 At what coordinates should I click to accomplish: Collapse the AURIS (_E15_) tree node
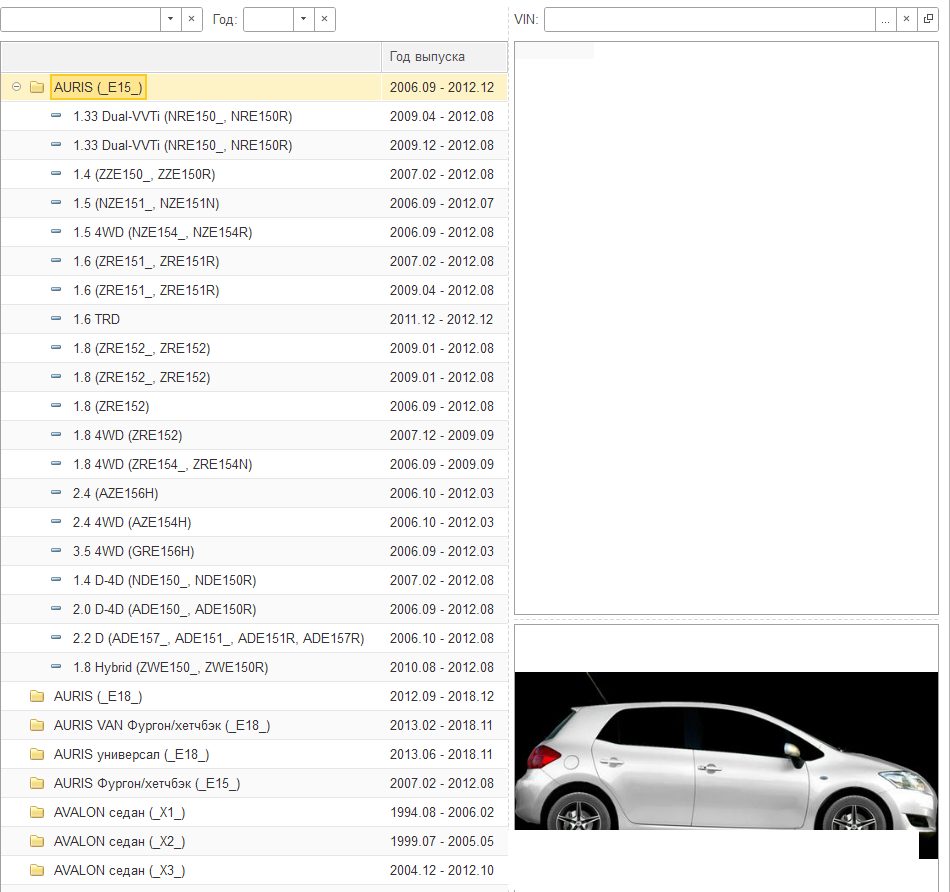[16, 87]
